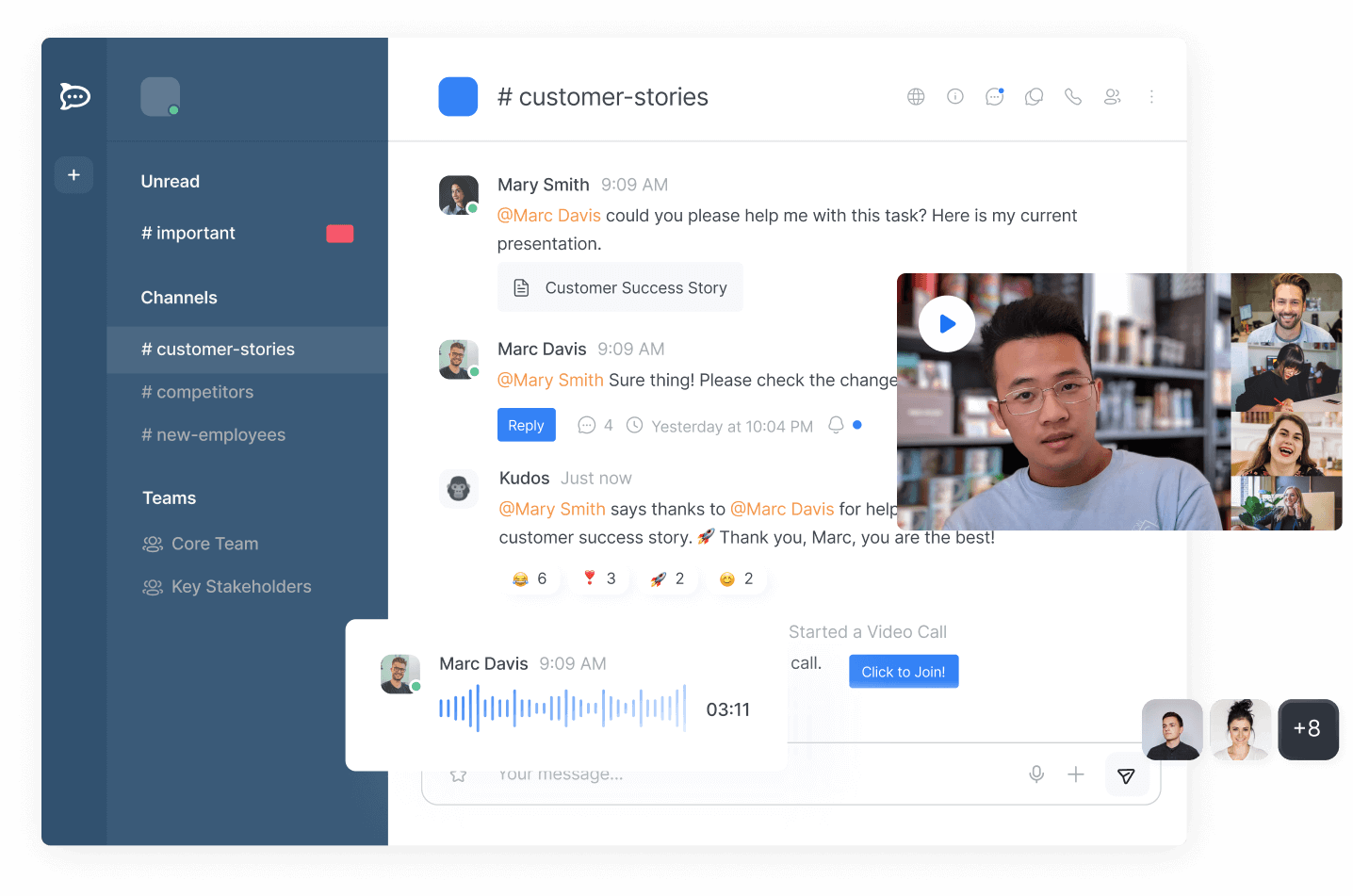Open attachment plus menu in composer

coord(1076,774)
